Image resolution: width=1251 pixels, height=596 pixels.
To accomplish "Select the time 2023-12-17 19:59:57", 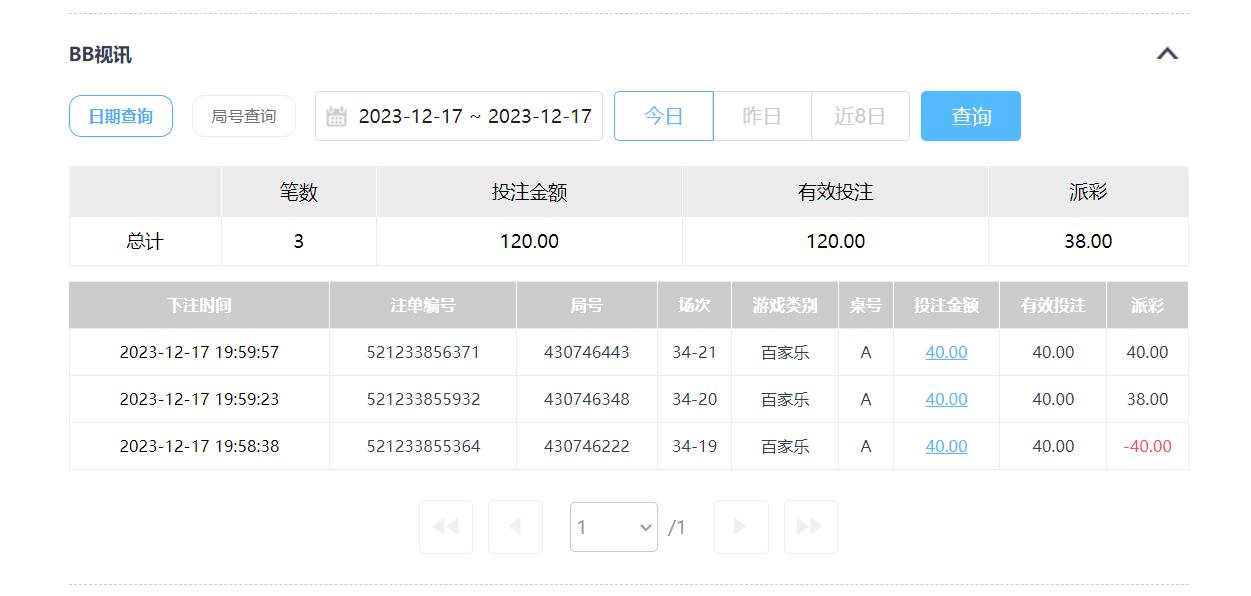I will pos(199,352).
